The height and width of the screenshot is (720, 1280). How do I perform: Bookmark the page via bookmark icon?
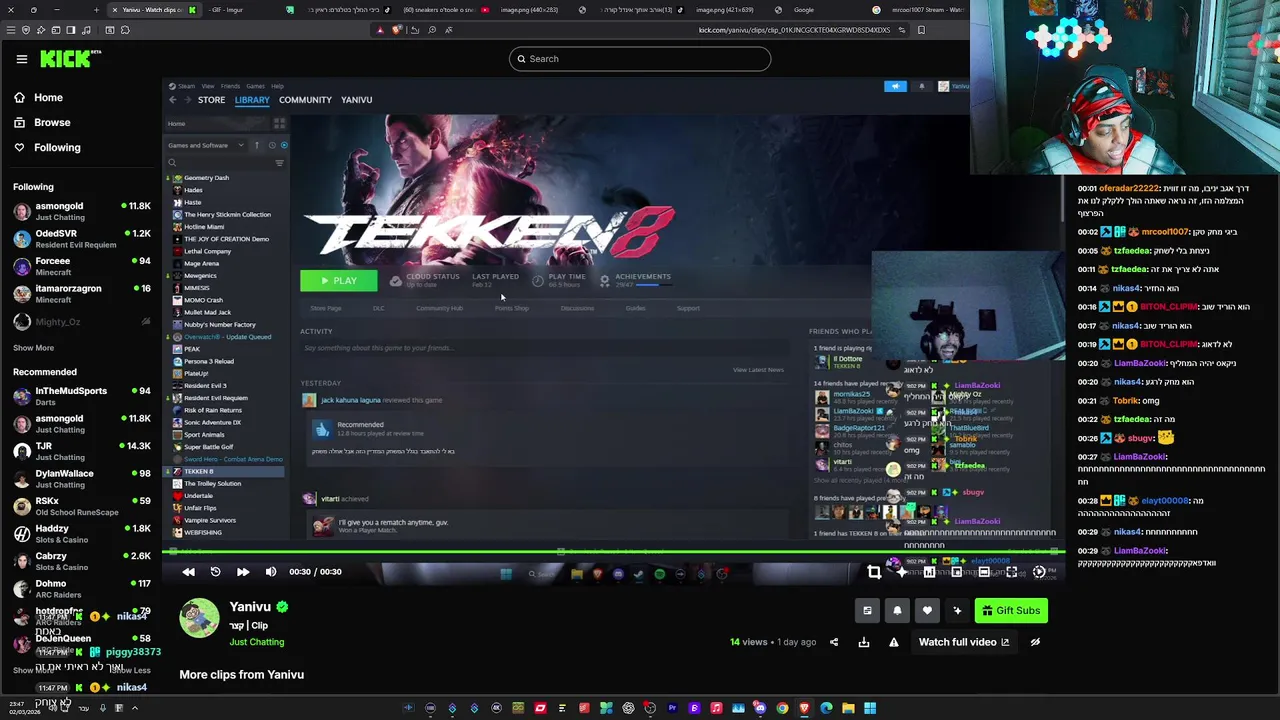point(921,30)
